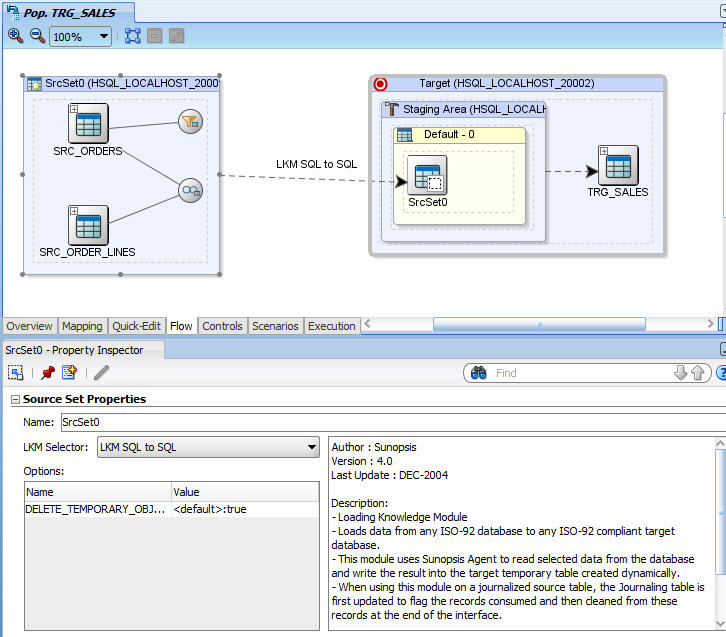The height and width of the screenshot is (637, 726).
Task: Click into the Find search field
Action: [581, 373]
